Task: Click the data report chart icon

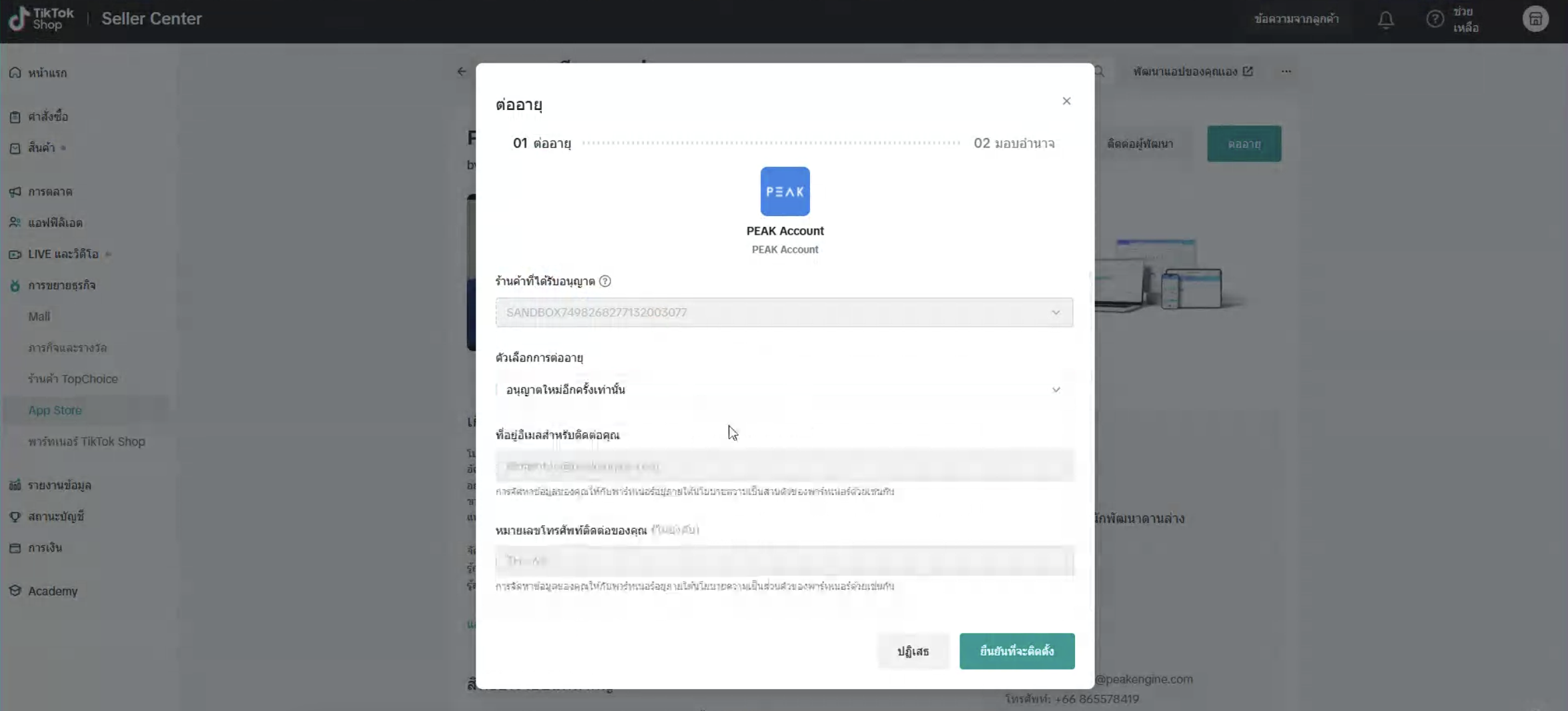Action: coord(15,486)
